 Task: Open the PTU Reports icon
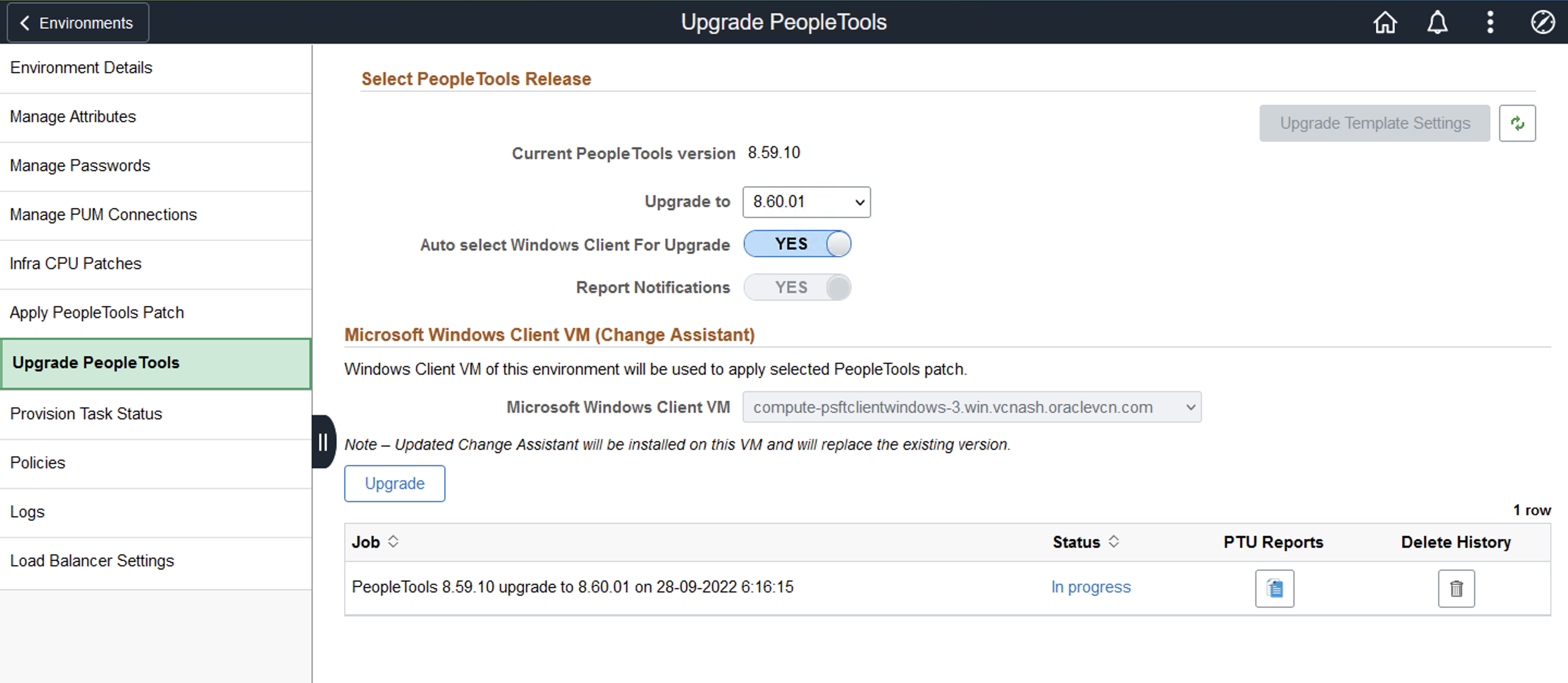(x=1274, y=589)
